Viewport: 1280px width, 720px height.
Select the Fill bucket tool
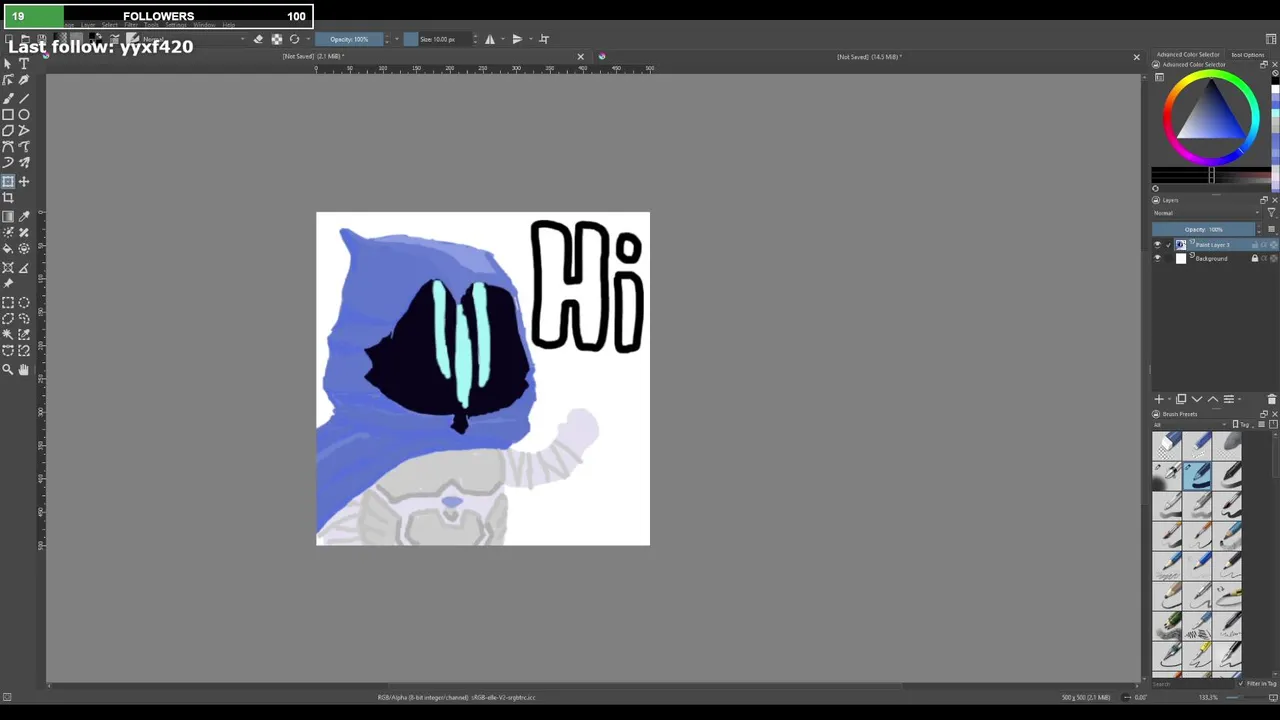(8, 248)
